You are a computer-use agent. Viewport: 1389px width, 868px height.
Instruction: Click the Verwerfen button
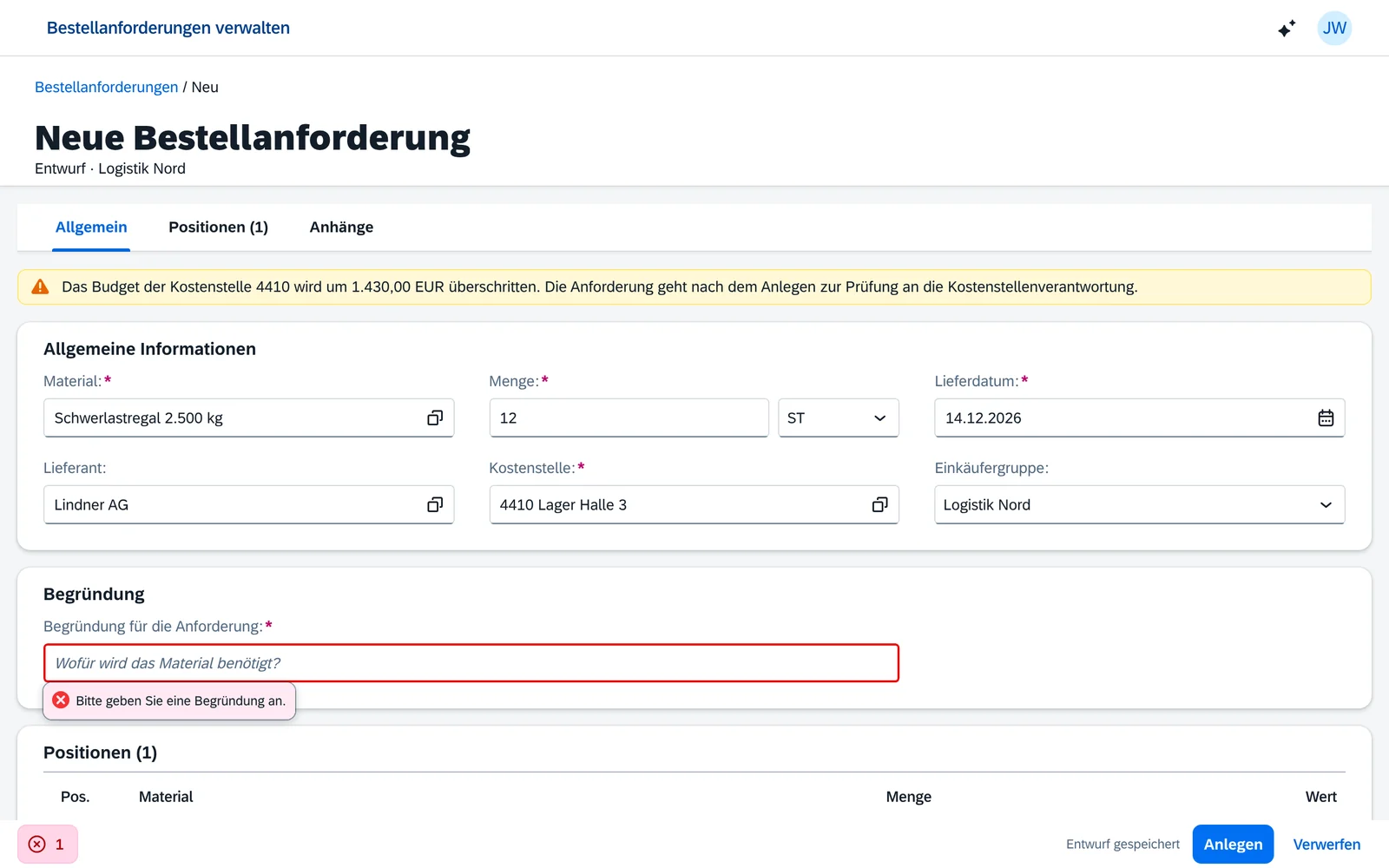pyautogui.click(x=1326, y=845)
